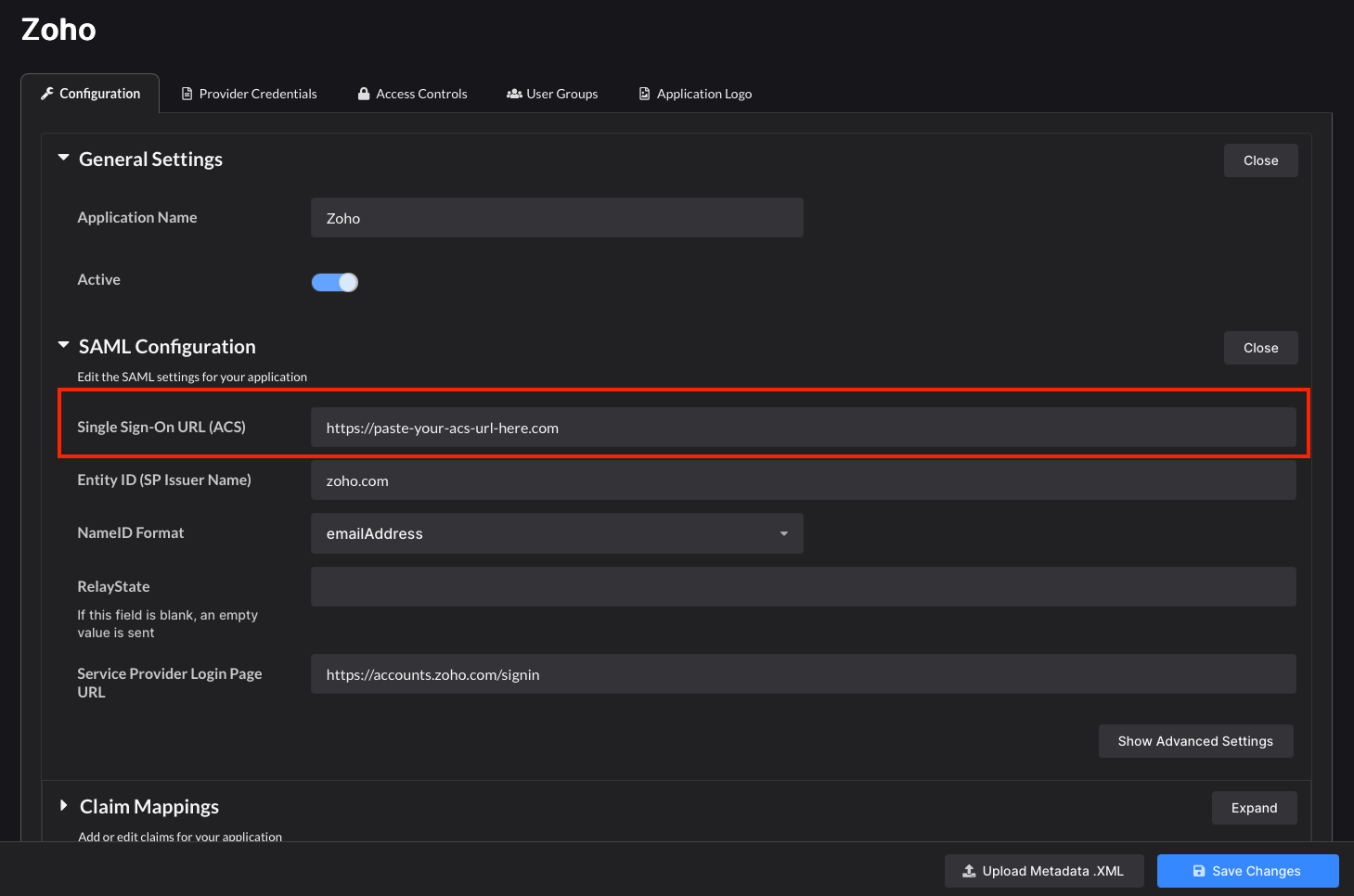Click the upload icon on Upload Metadata button
The height and width of the screenshot is (896, 1354).
[x=969, y=871]
